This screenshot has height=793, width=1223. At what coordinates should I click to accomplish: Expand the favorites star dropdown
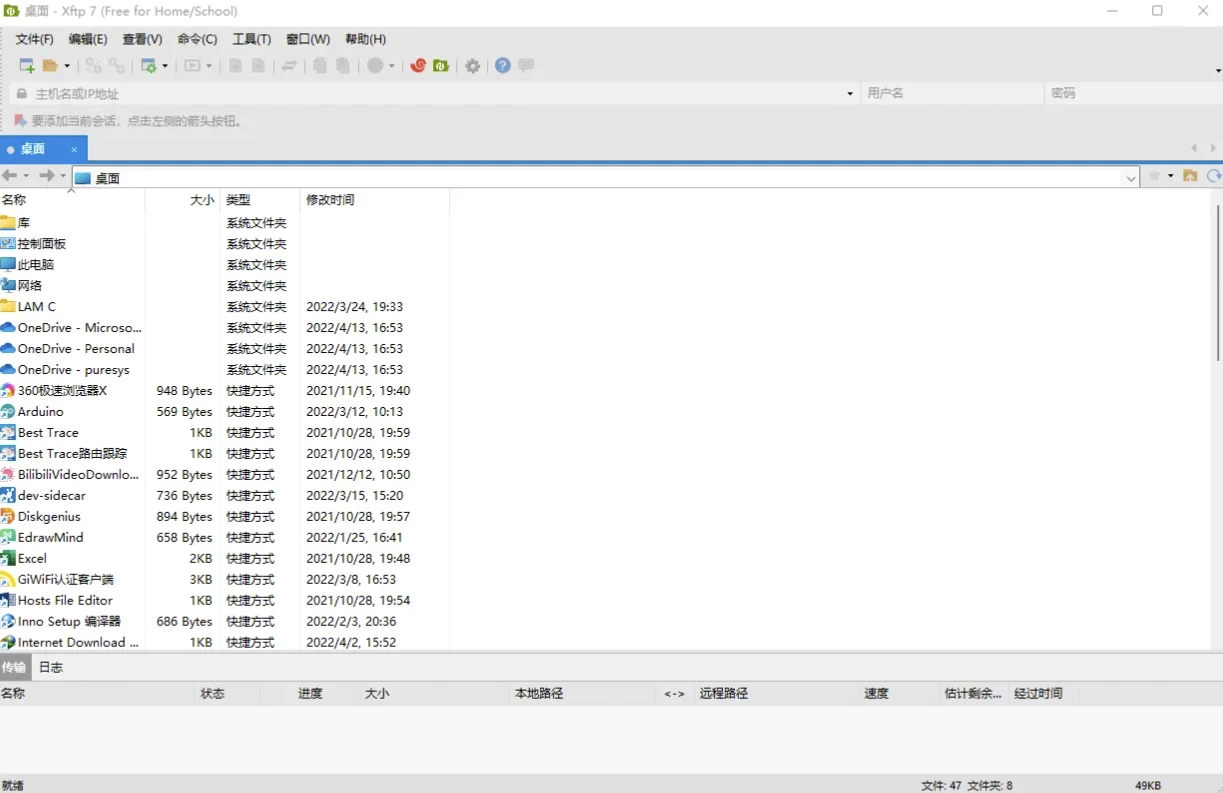(1171, 177)
